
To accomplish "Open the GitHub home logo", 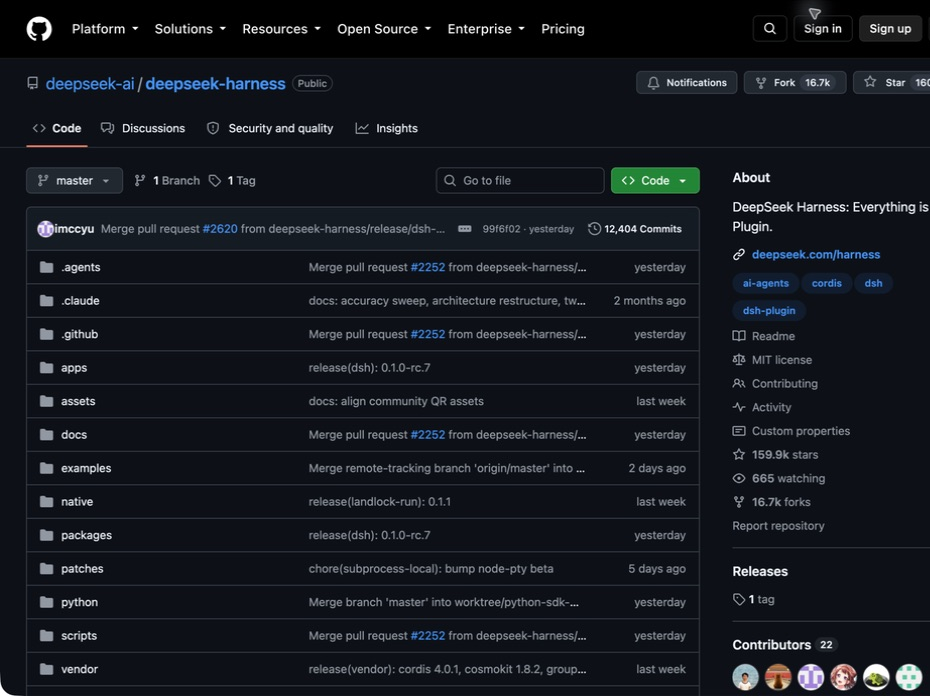I will (39, 29).
